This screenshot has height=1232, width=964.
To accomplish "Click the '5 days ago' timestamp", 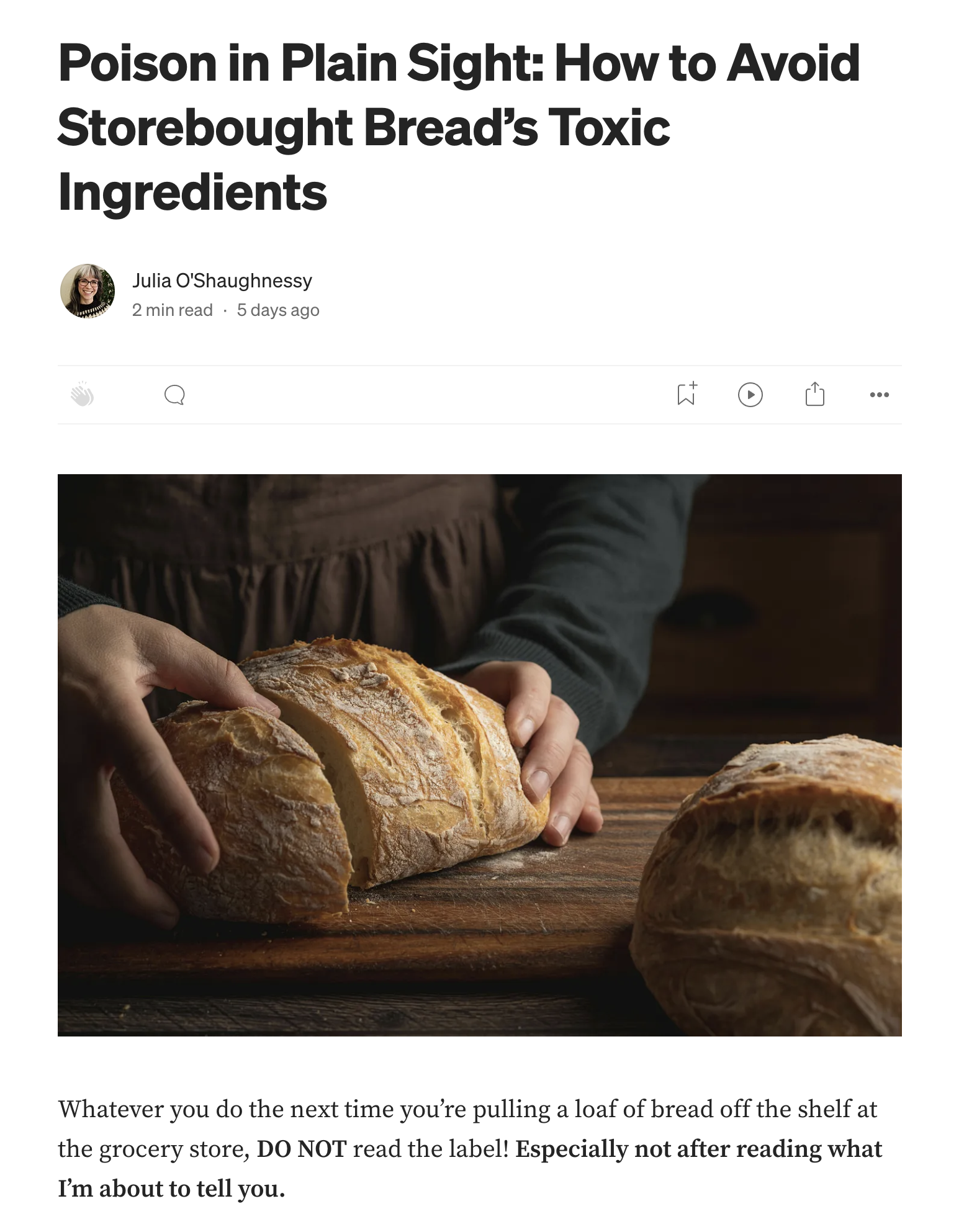I will (278, 310).
